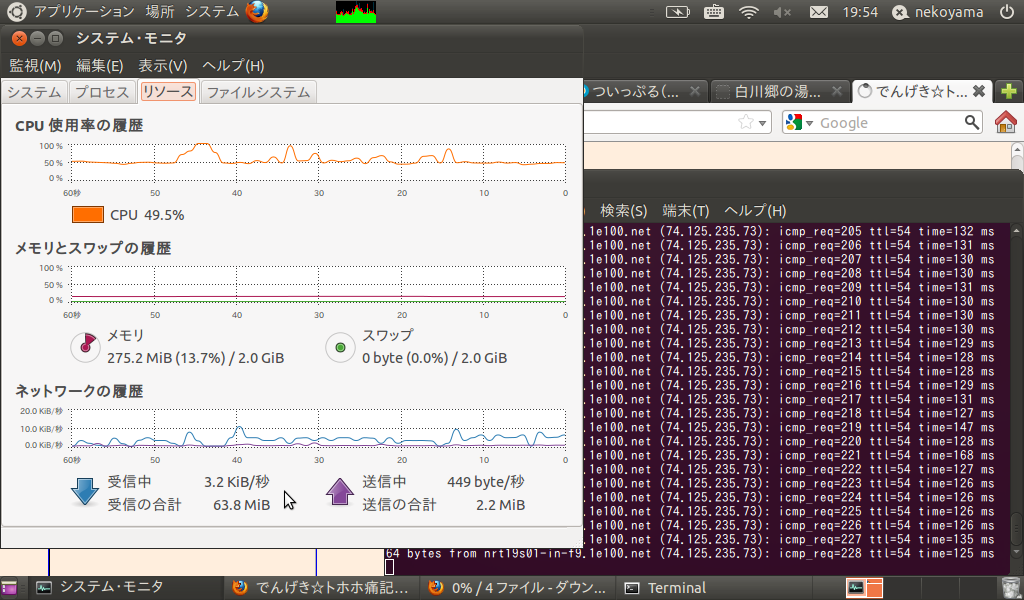
Task: Open the power session menu icon
Action: pyautogui.click(x=1006, y=12)
